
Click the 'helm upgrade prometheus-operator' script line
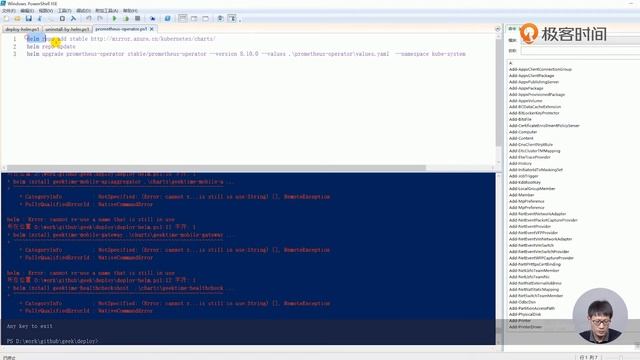coord(246,54)
